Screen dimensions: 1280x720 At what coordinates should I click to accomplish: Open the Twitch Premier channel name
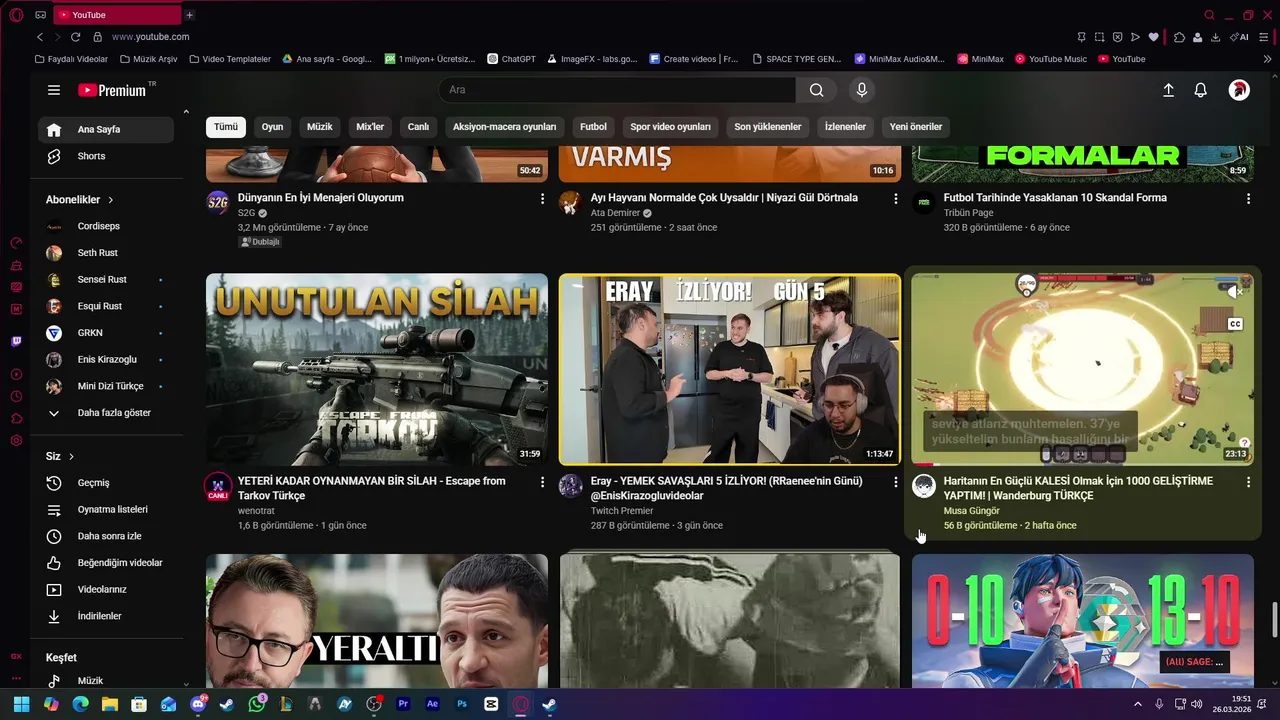(x=622, y=511)
